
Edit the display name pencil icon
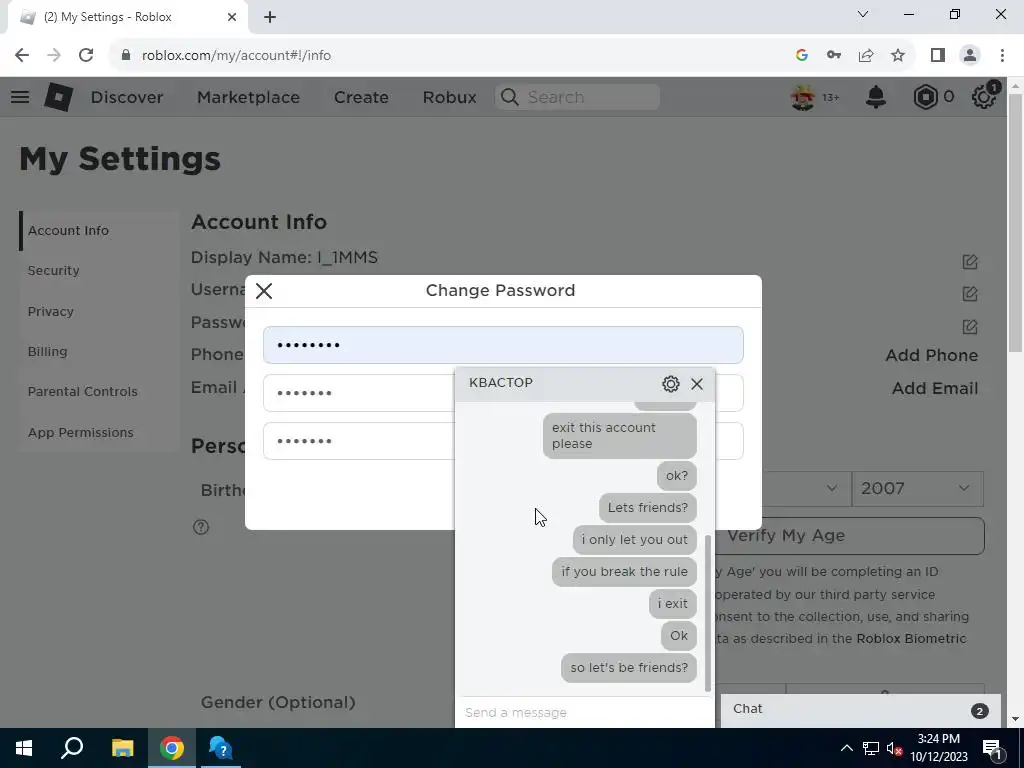(x=970, y=262)
